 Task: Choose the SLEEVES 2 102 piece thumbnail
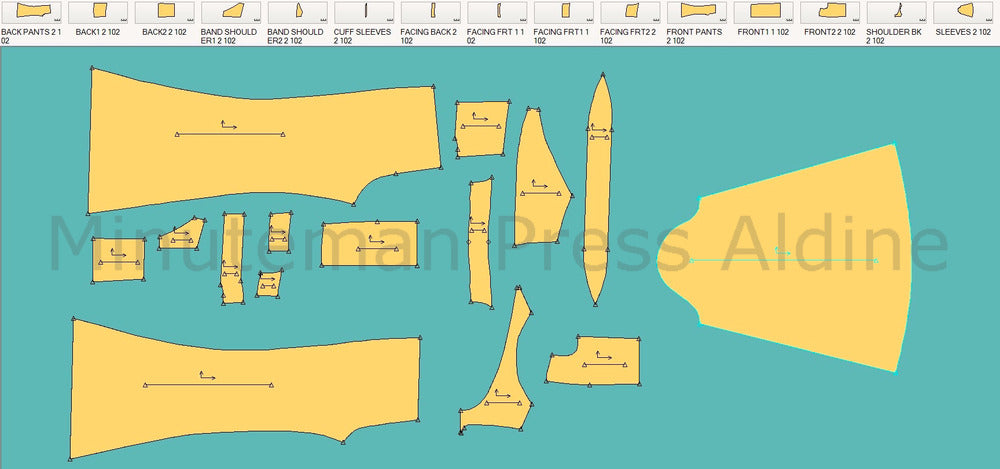[x=964, y=11]
